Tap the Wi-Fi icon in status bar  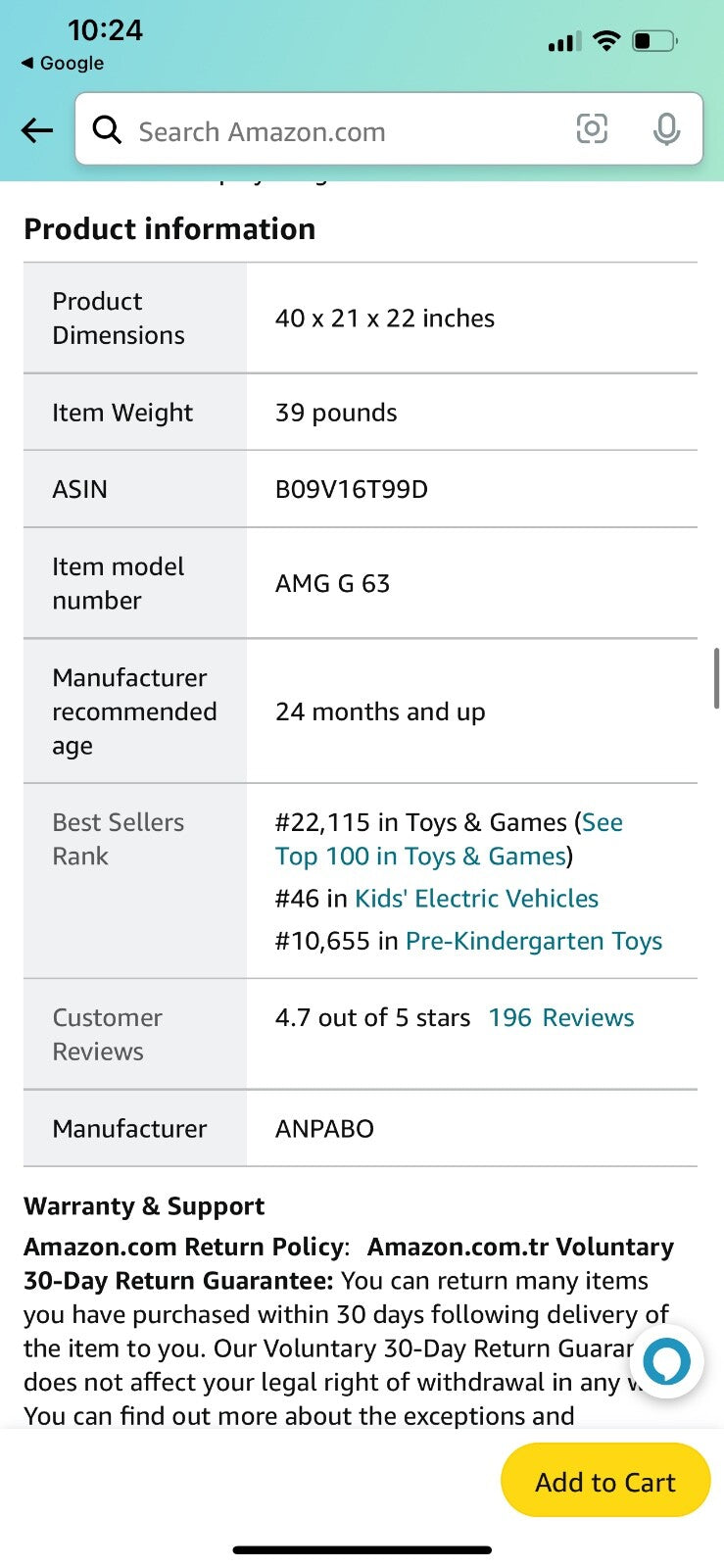607,41
